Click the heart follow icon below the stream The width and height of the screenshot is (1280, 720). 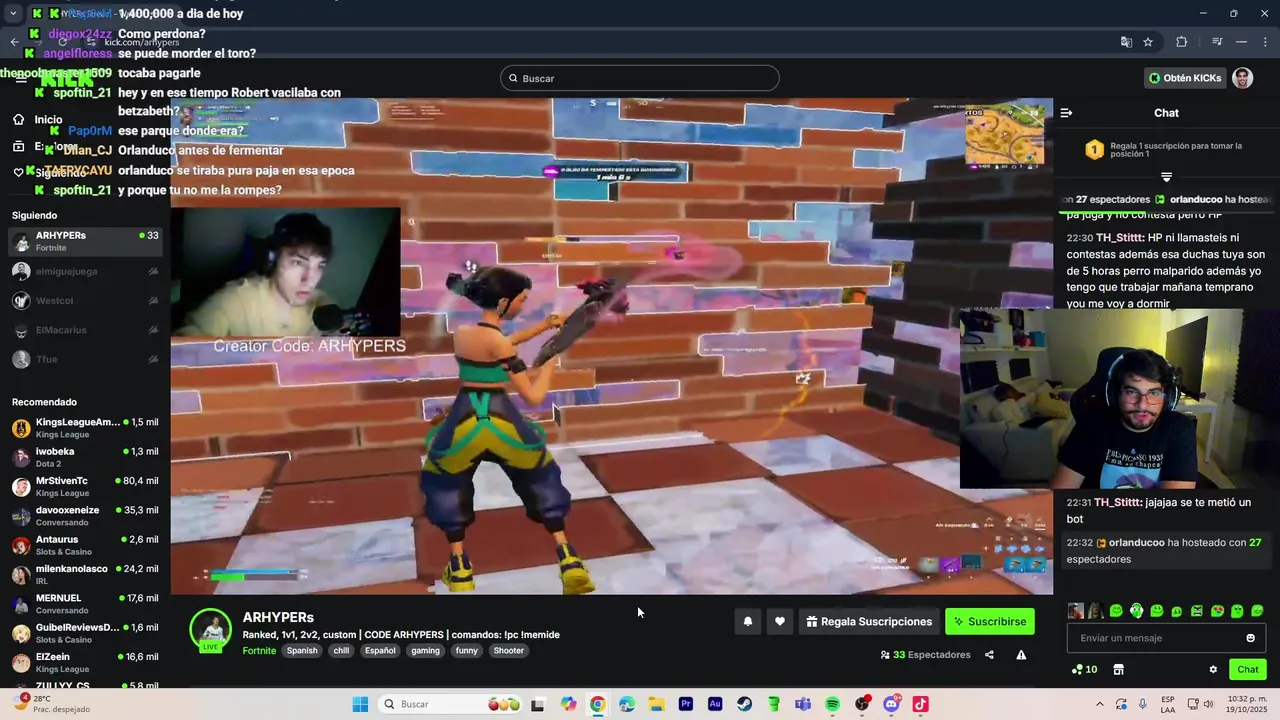tap(780, 621)
